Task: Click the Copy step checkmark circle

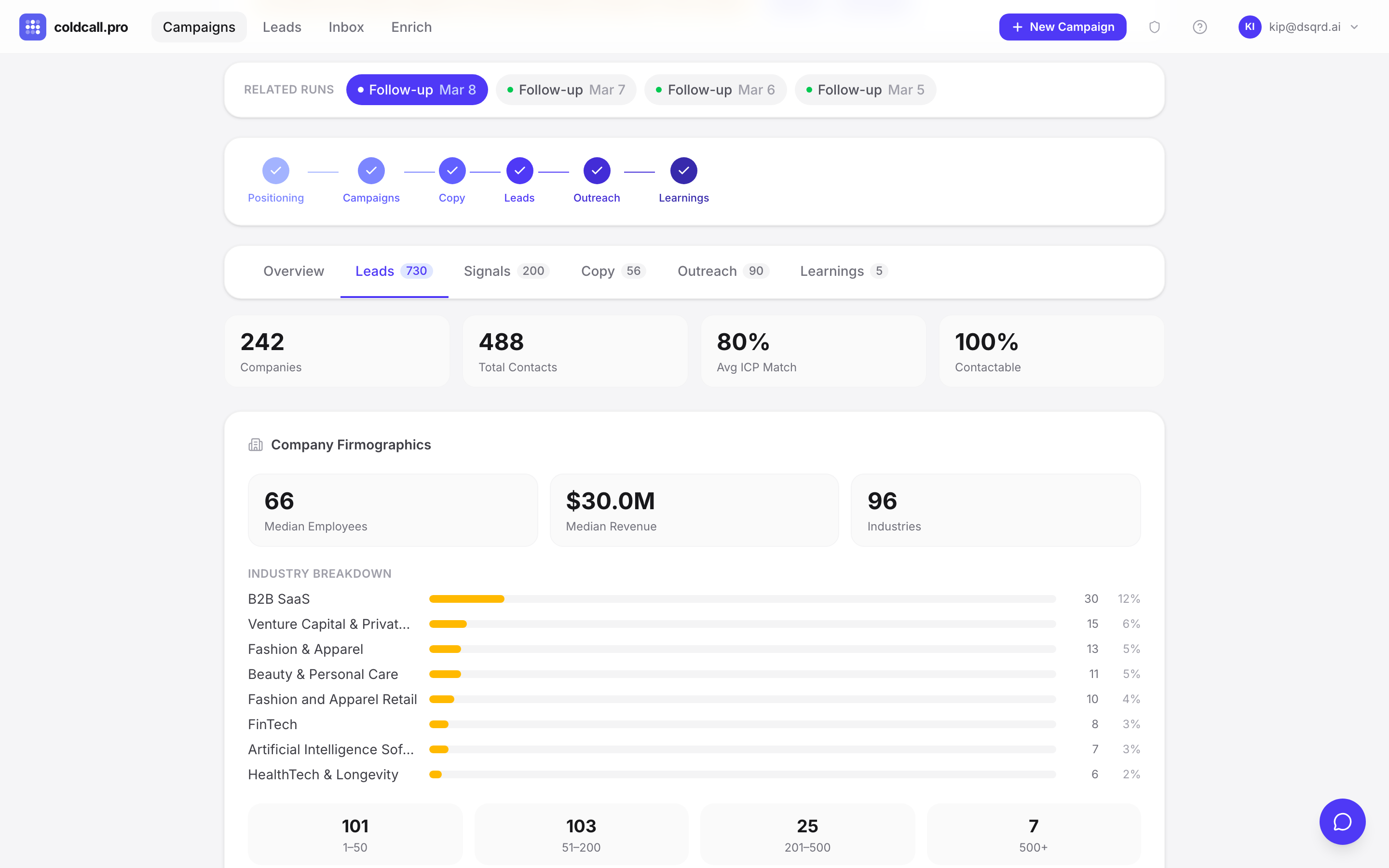Action: (452, 171)
